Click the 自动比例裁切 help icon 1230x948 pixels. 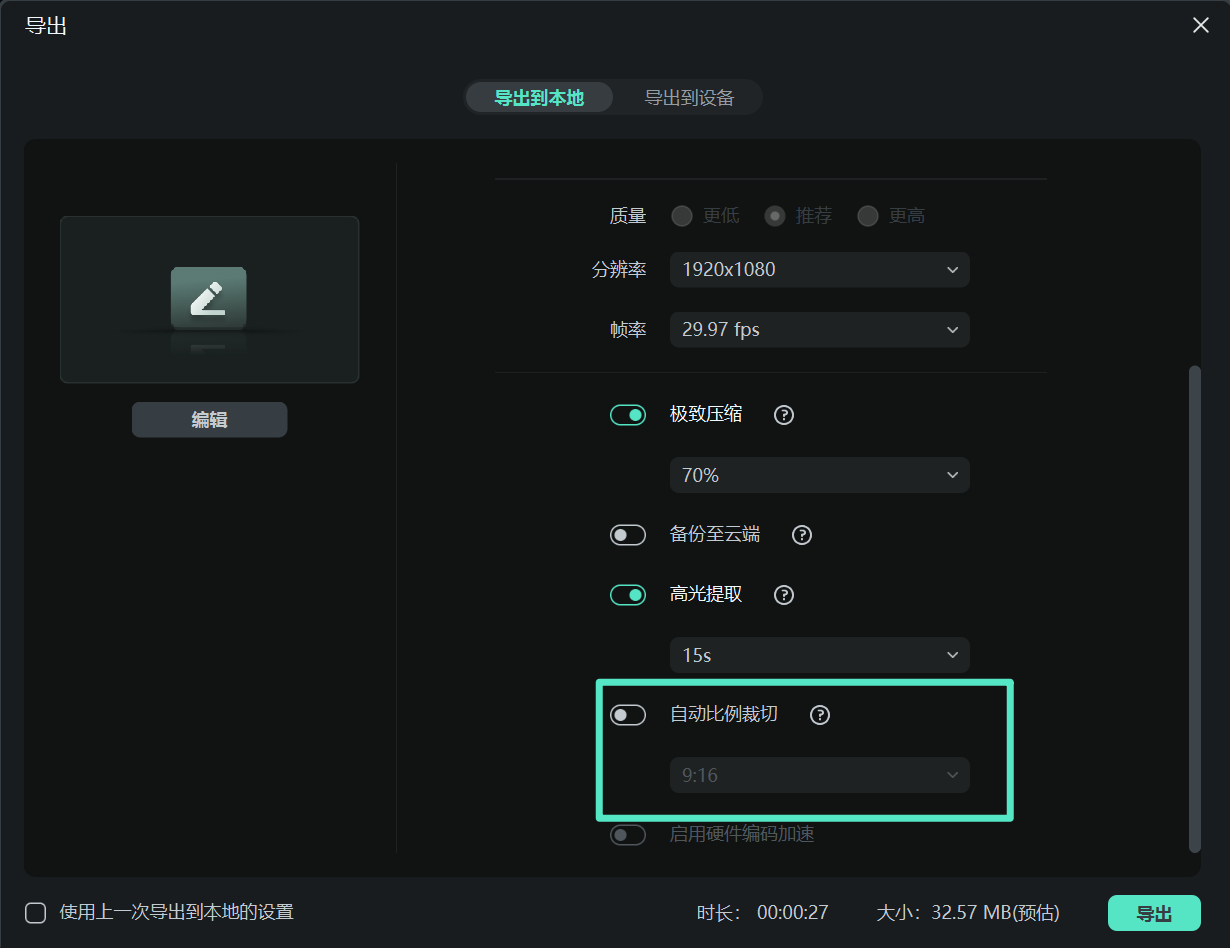pos(819,714)
